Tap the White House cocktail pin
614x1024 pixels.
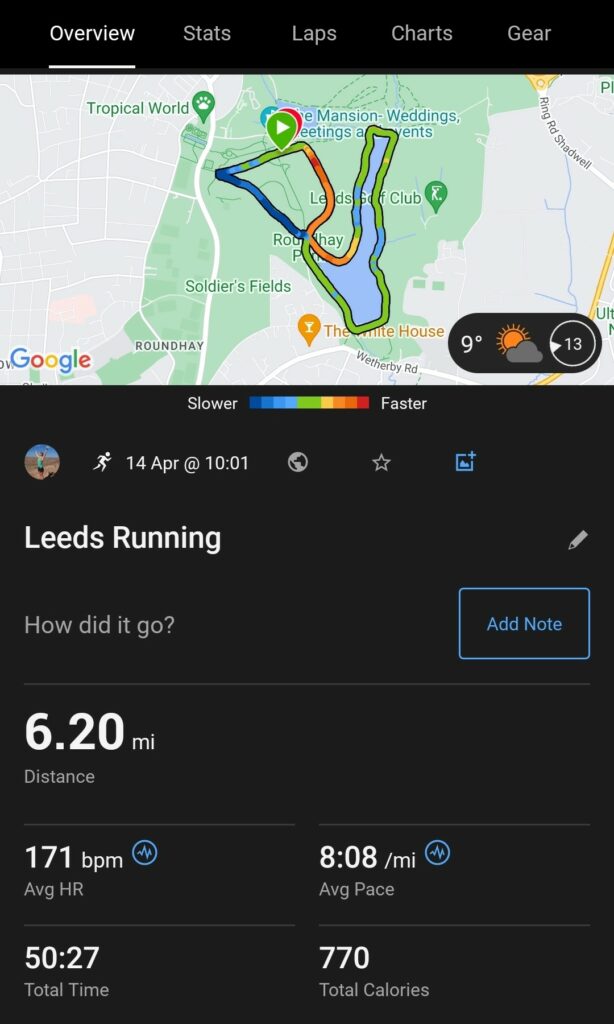tap(309, 328)
